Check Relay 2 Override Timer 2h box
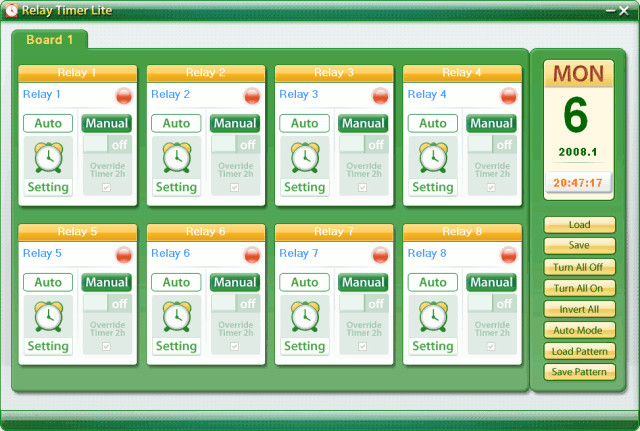 point(235,187)
